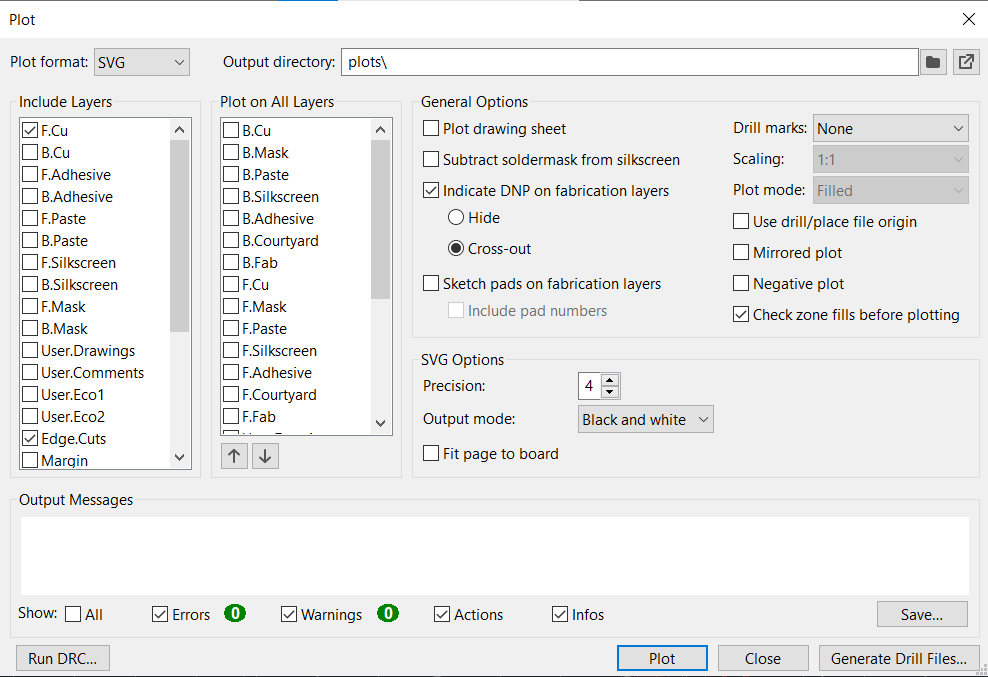
Task: Toggle Fit page to board checkbox
Action: [431, 454]
